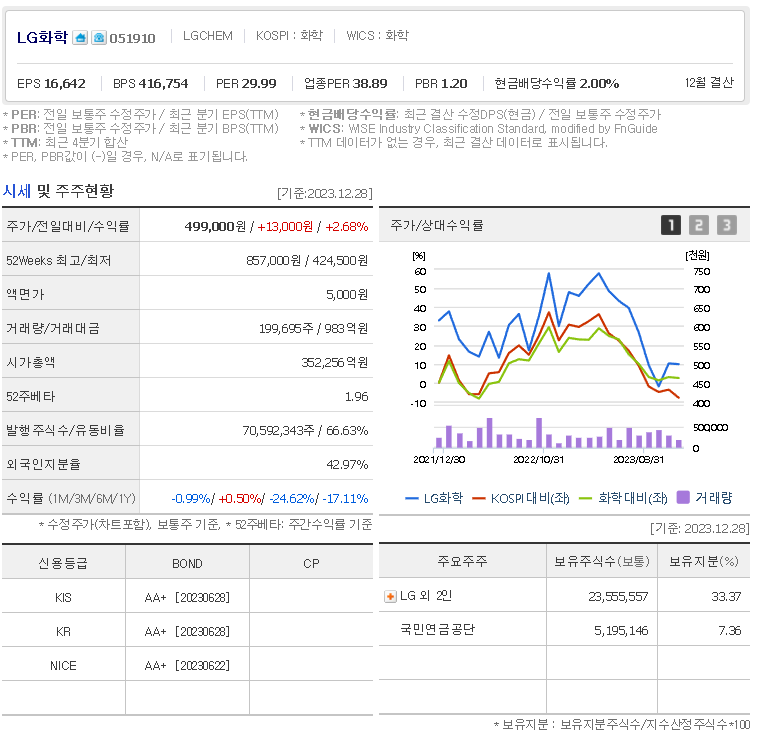The width and height of the screenshot is (765, 736).
Task: Click the 보유지분(%) column header
Action: [704, 561]
